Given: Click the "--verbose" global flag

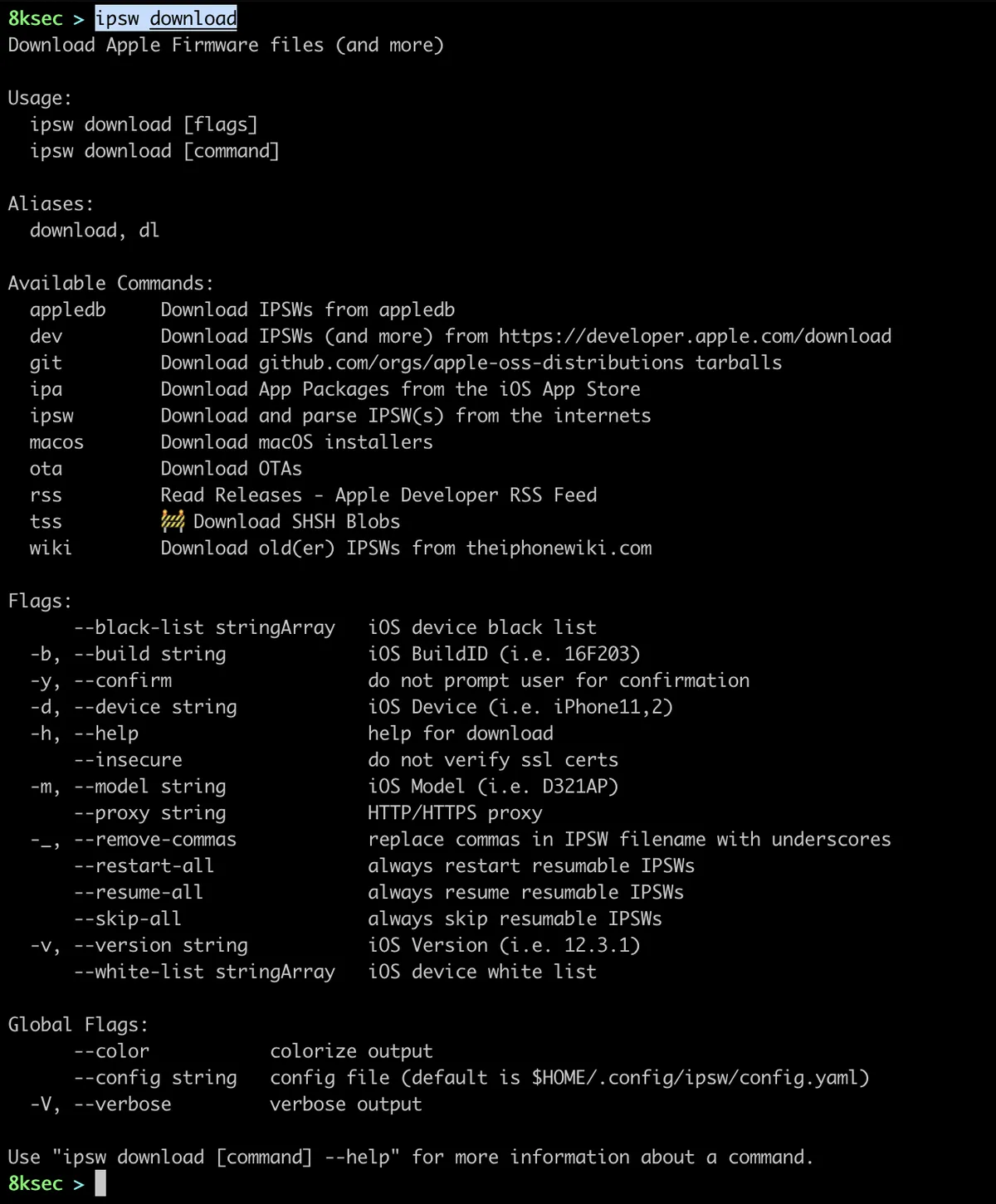Looking at the screenshot, I should coord(122,1104).
